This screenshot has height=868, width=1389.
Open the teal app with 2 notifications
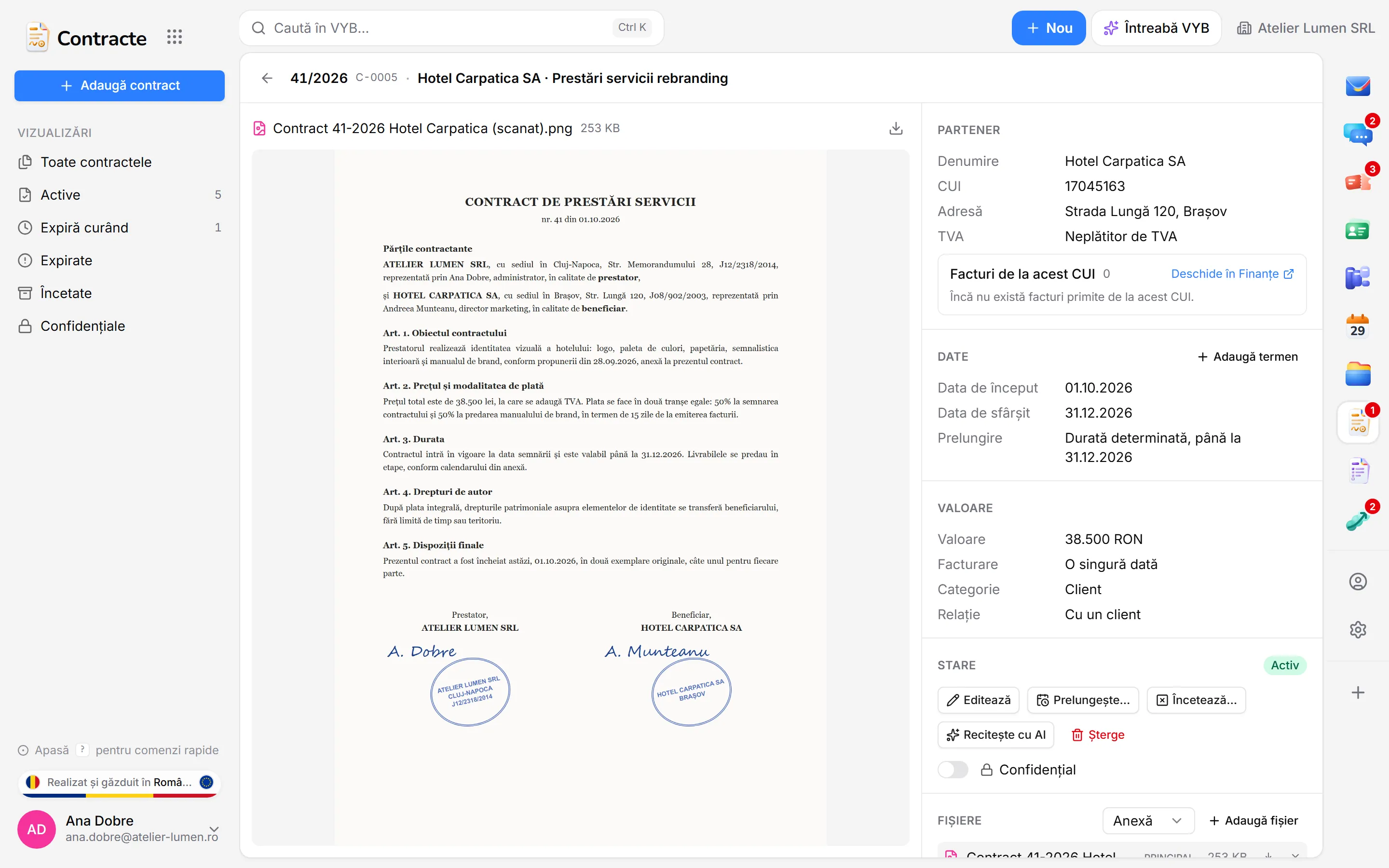1358,519
